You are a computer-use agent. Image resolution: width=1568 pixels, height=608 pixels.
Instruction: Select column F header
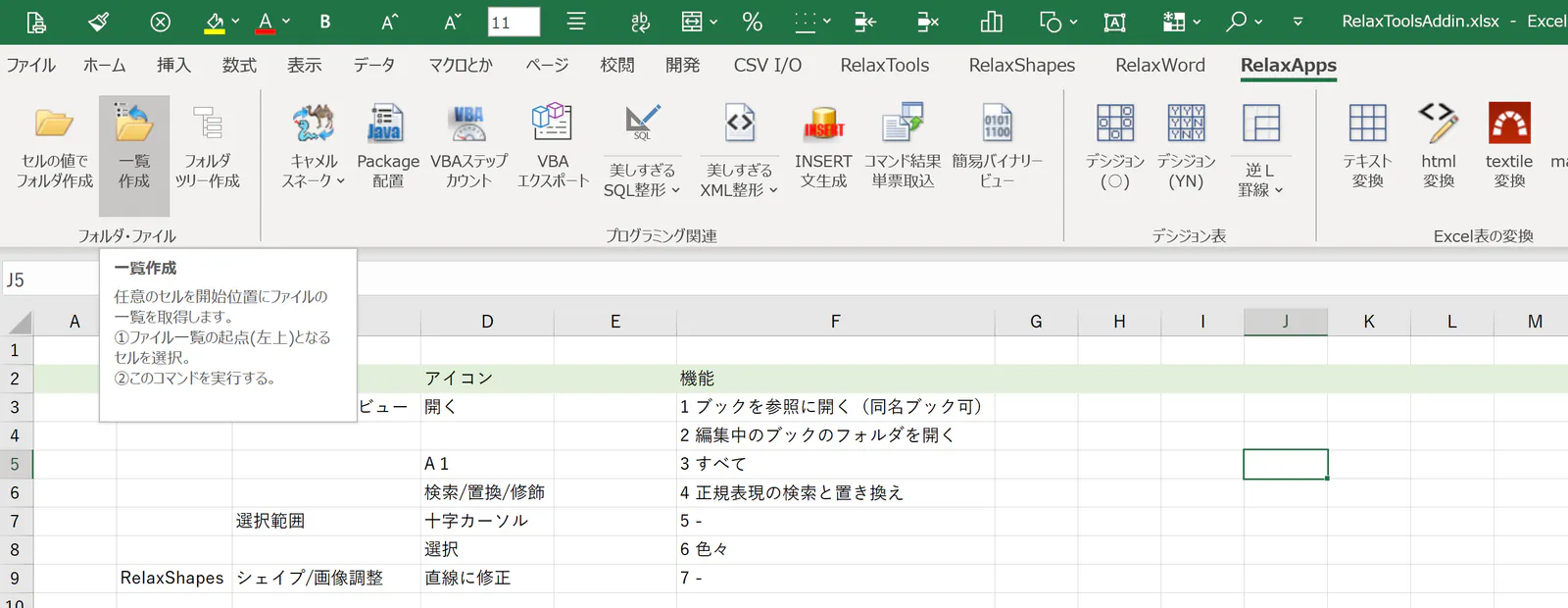(x=835, y=322)
